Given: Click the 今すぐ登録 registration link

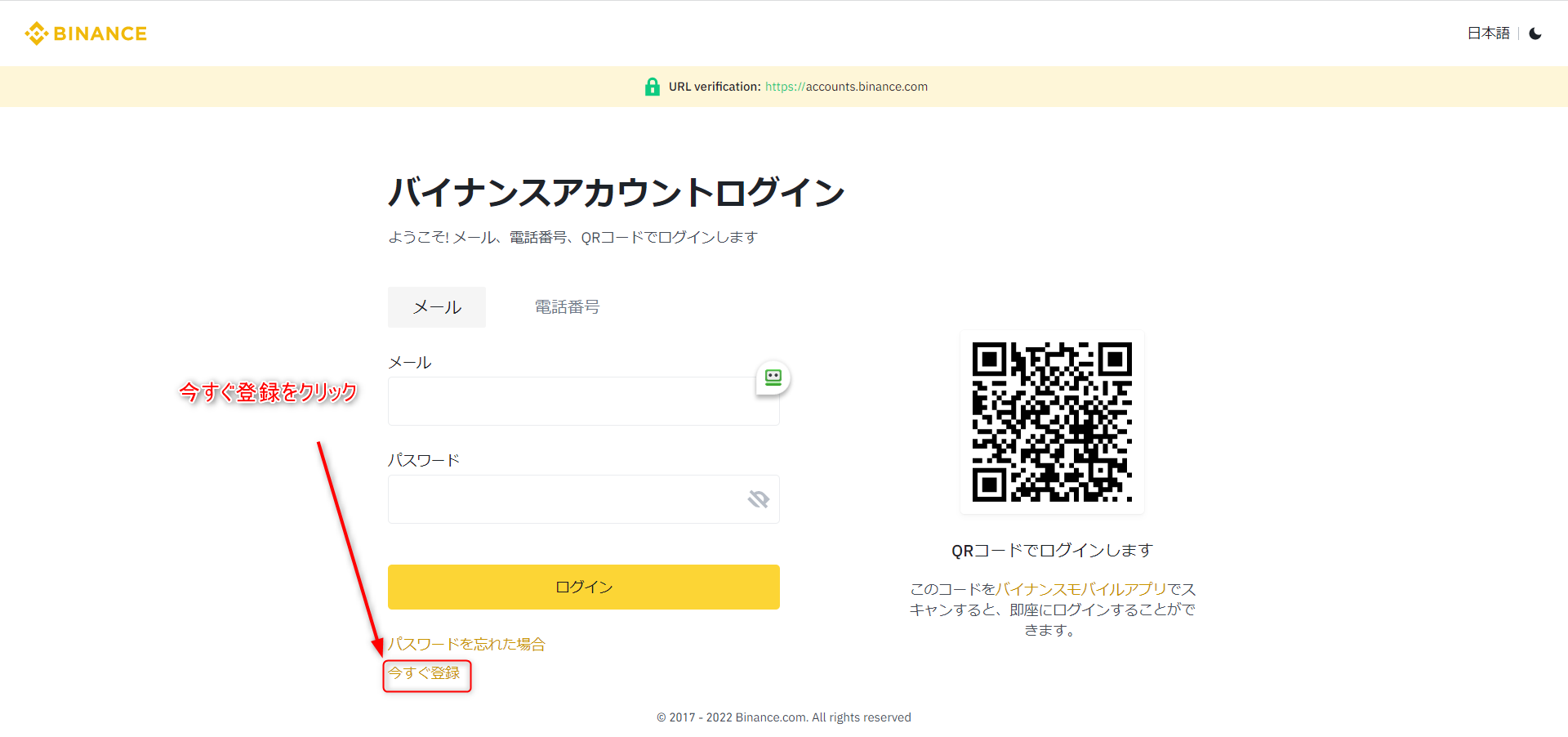Looking at the screenshot, I should [x=424, y=673].
